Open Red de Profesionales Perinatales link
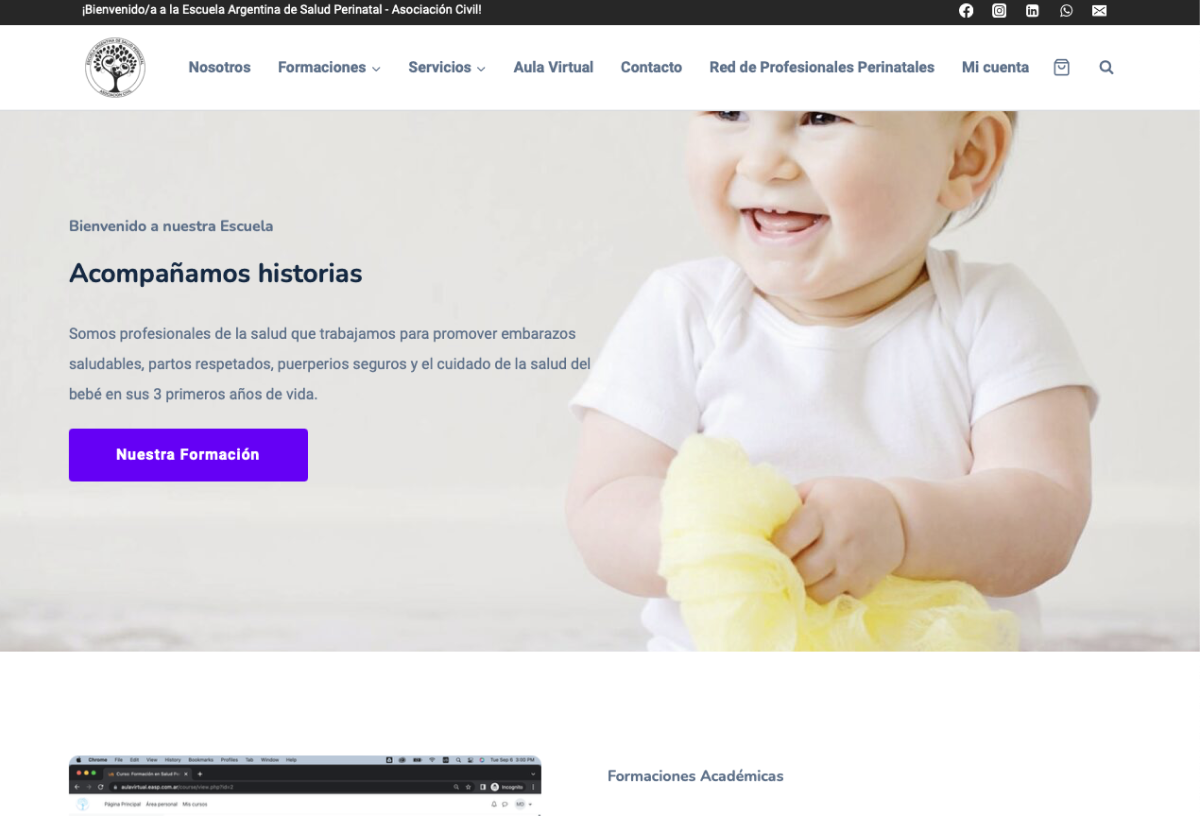 [821, 67]
